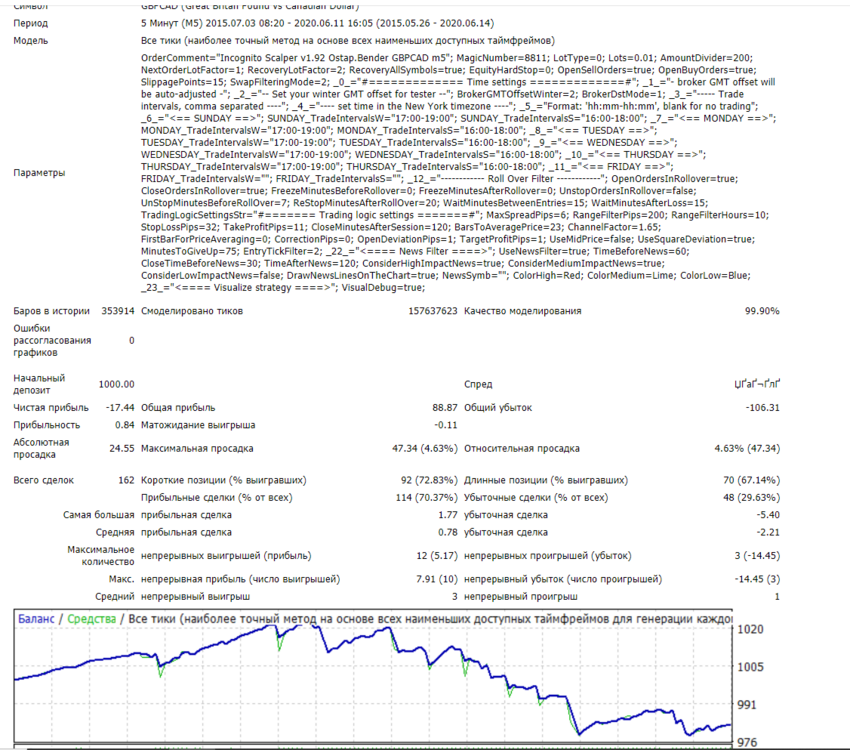
Task: Select the expected payoff value -0.11
Action: pyautogui.click(x=446, y=425)
